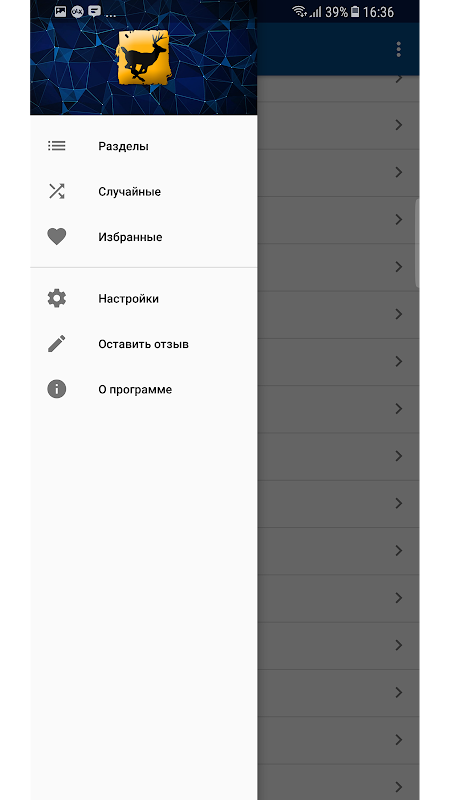This screenshot has width=450, height=800.
Task: Tap the pencil icon for Оставить отзыв
Action: coord(57,344)
